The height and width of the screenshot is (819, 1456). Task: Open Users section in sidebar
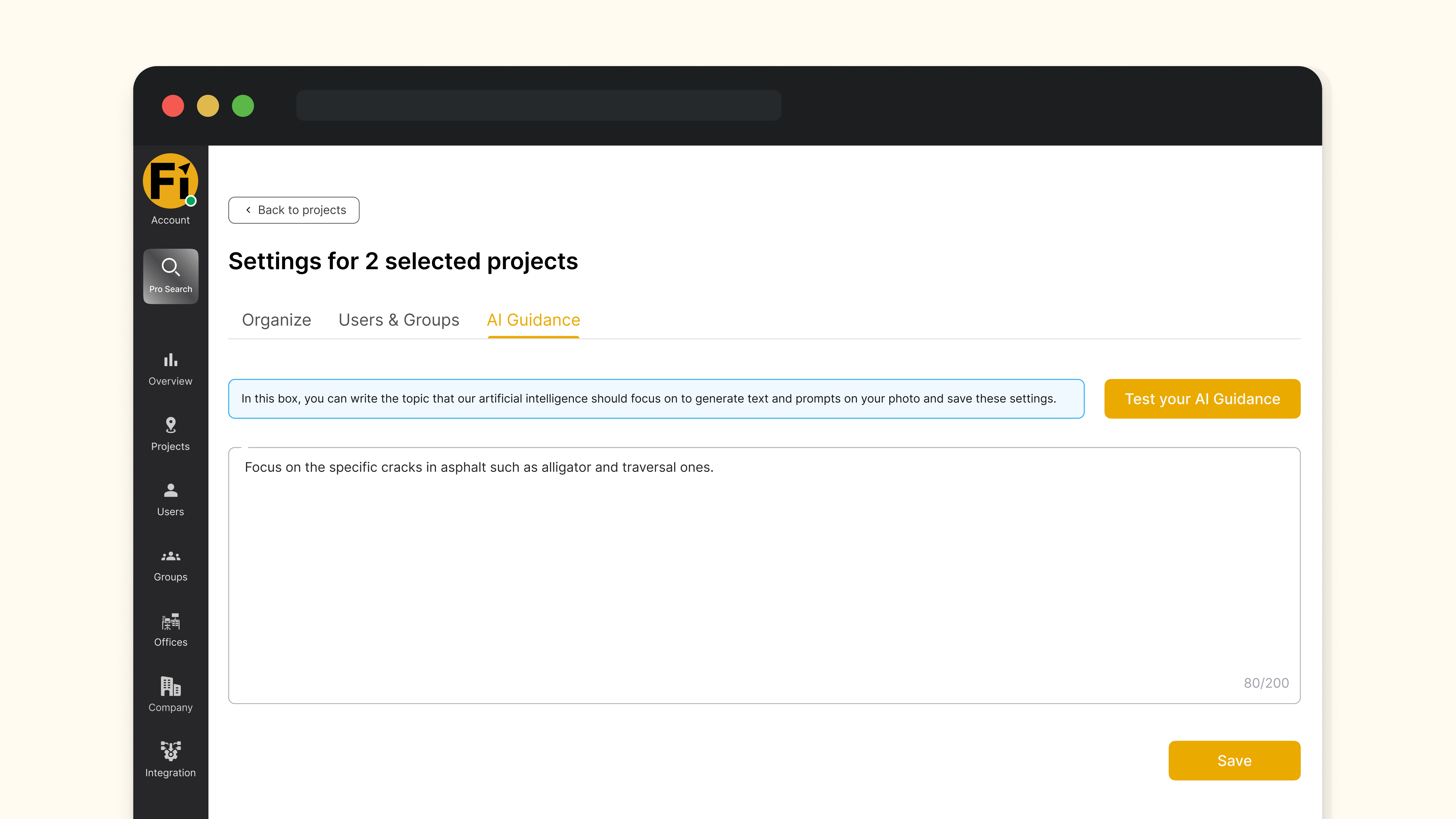click(170, 499)
